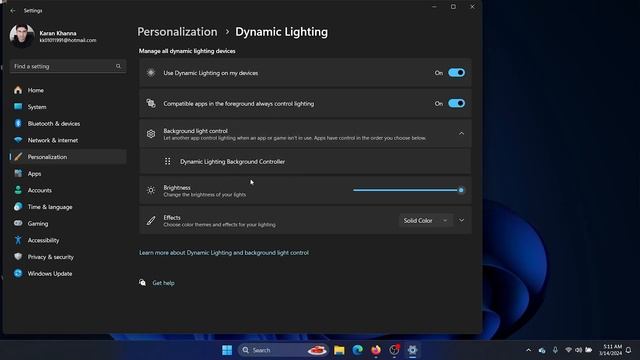Grab the drag handle beside Dynamic Lighting Background Controller
The height and width of the screenshot is (360, 640).
[x=167, y=161]
